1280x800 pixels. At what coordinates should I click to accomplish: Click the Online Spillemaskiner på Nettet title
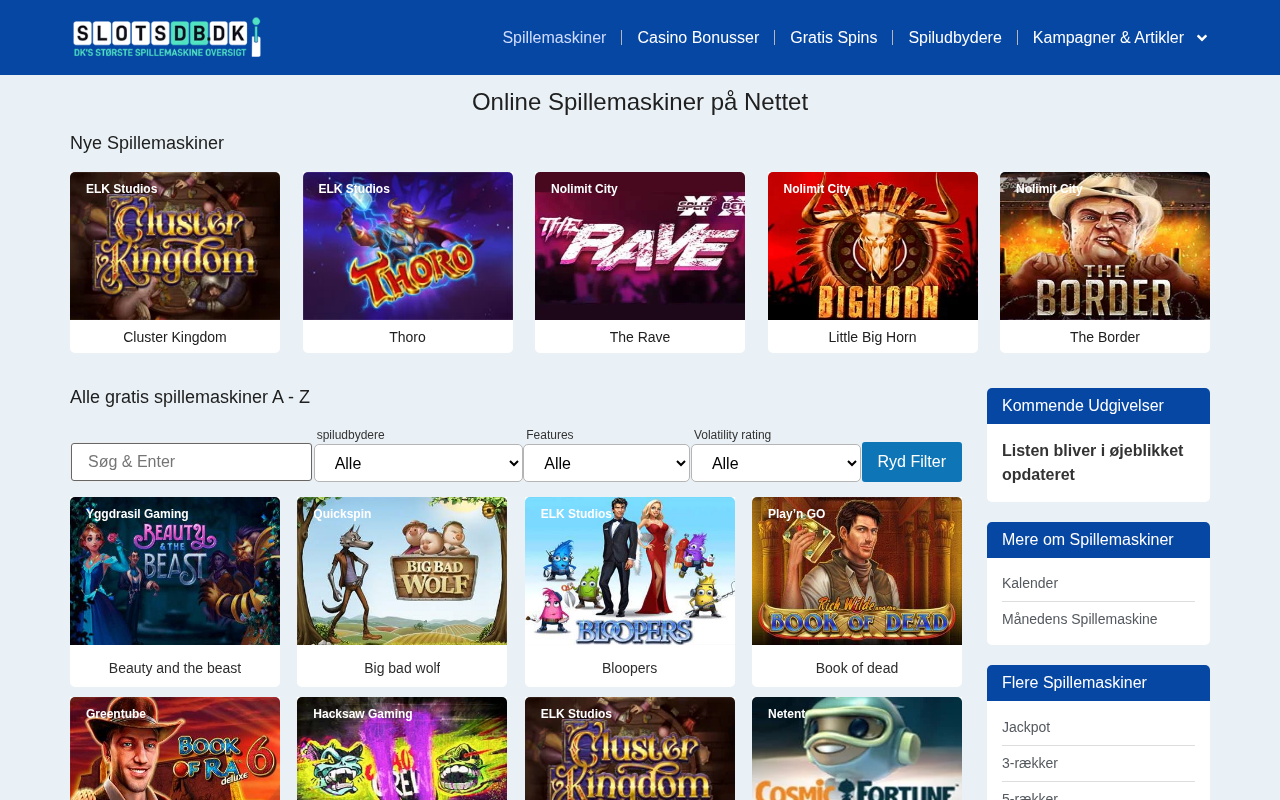coord(640,102)
